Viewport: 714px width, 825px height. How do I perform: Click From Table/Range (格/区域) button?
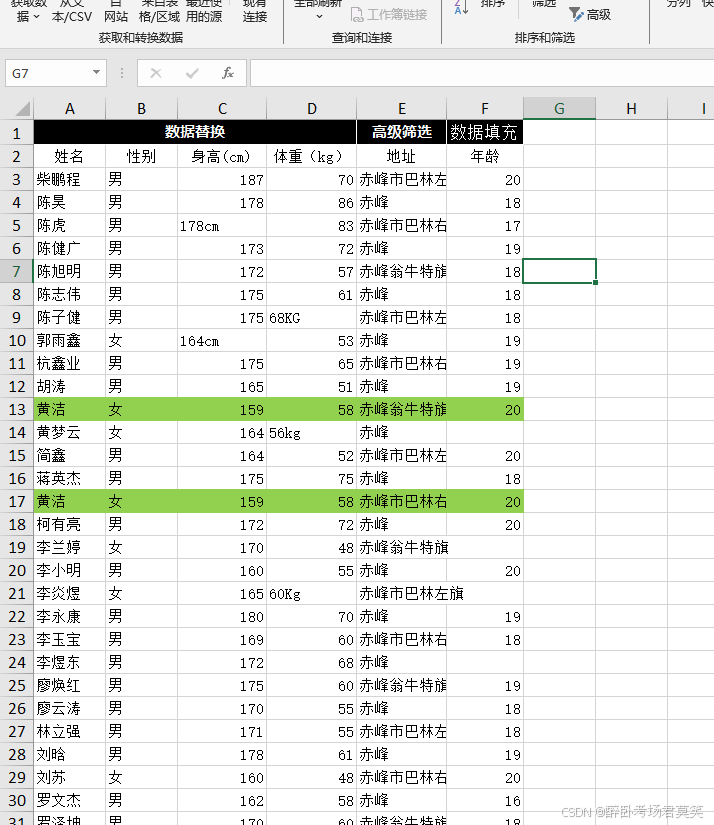pos(159,12)
